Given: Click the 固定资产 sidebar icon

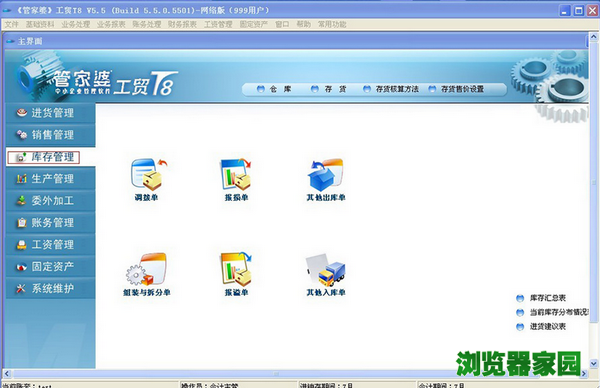Looking at the screenshot, I should click(x=21, y=267).
